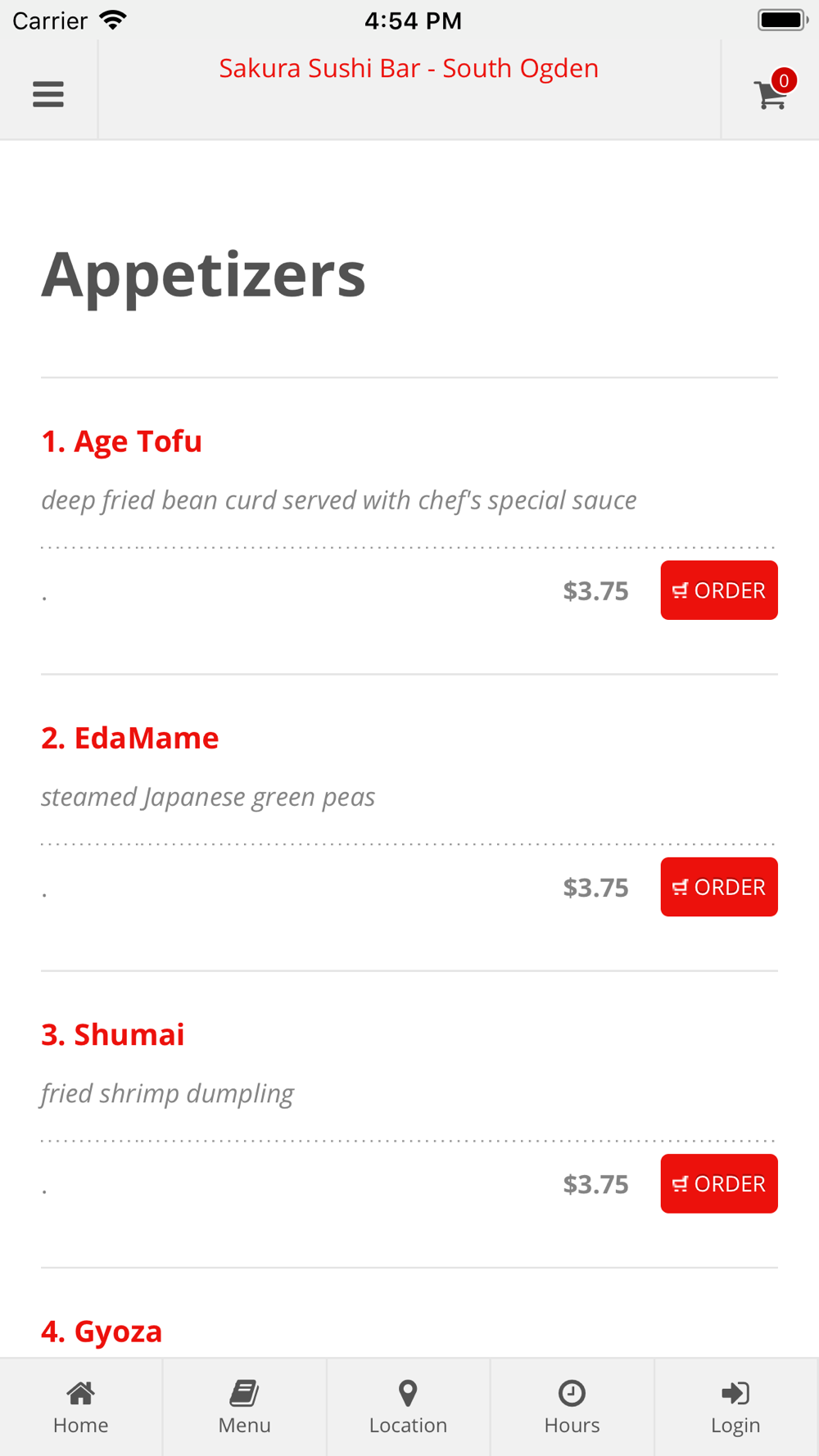Switch to the Hours tab label
The height and width of the screenshot is (1456, 819).
coord(572,1425)
